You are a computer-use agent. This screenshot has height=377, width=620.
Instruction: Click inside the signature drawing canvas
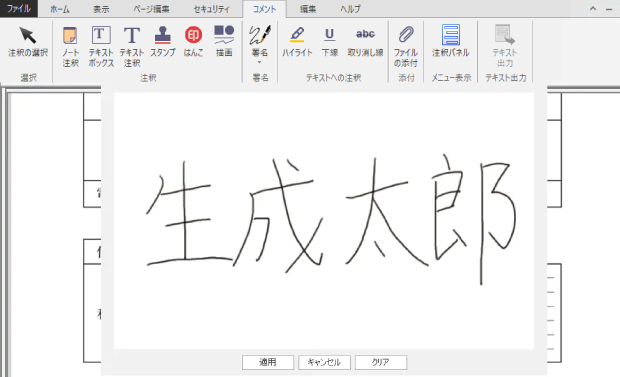pyautogui.click(x=324, y=221)
